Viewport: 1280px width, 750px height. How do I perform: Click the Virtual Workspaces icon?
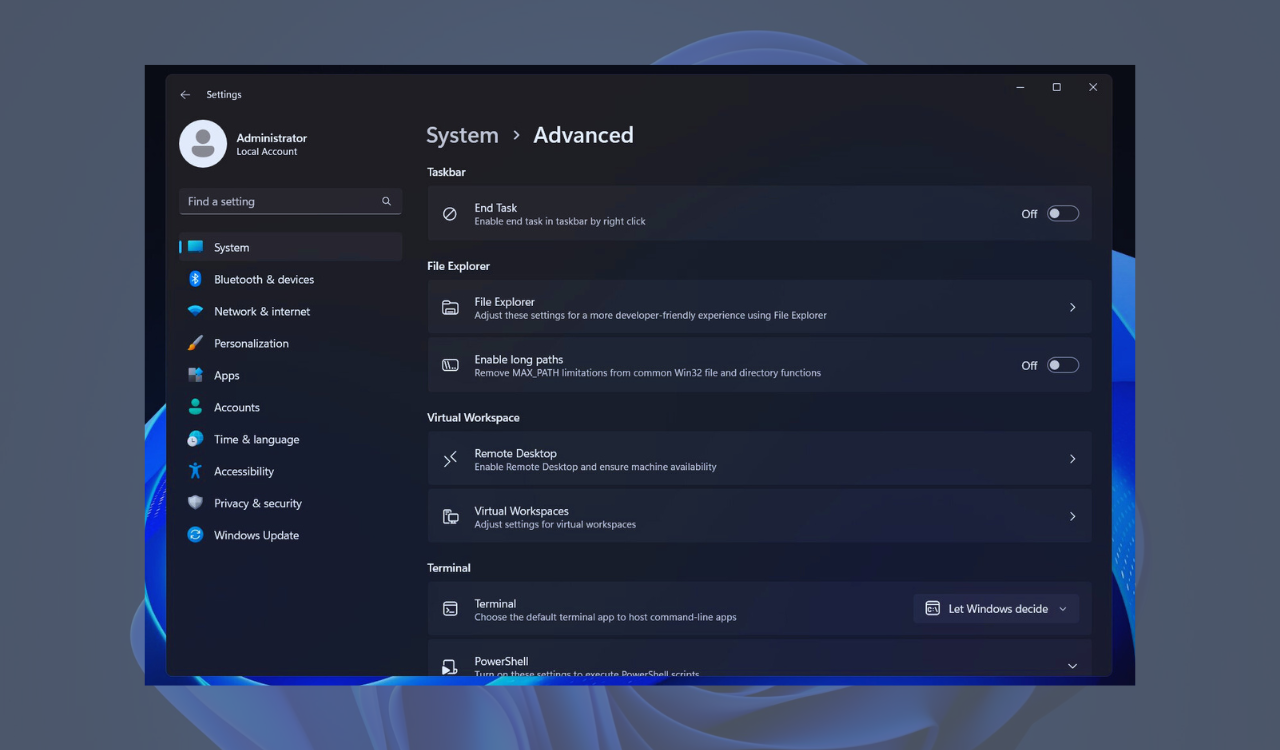(450, 517)
